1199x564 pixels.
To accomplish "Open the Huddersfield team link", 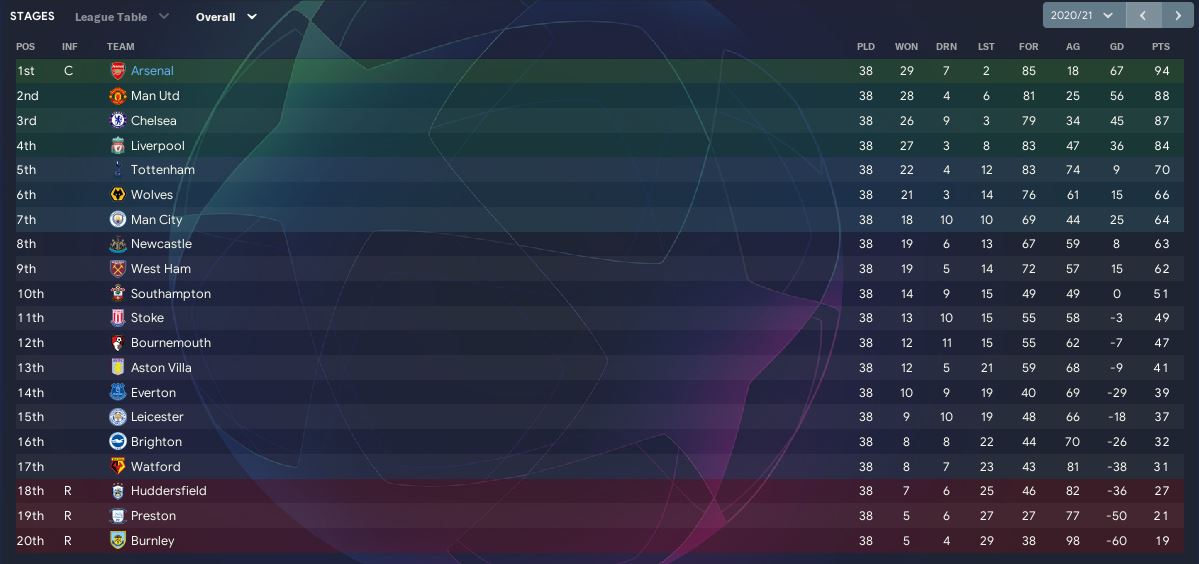I will pos(169,491).
